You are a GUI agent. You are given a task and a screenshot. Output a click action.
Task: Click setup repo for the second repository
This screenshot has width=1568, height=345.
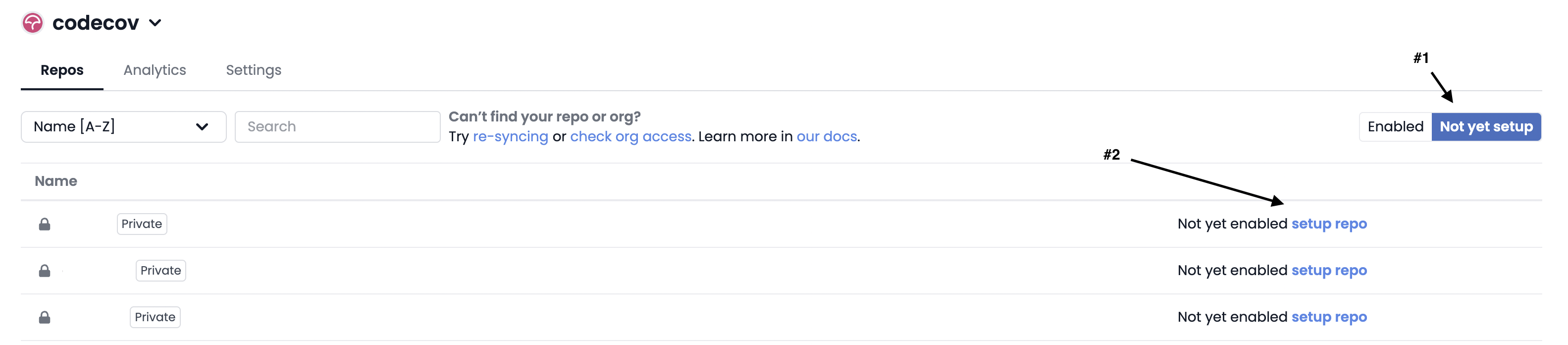point(1329,270)
